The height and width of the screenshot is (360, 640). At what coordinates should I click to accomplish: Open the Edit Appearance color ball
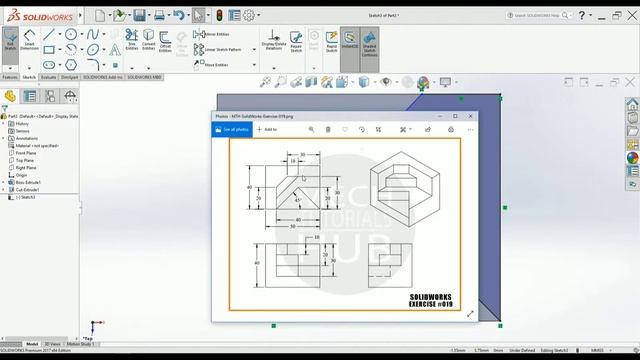pos(423,83)
